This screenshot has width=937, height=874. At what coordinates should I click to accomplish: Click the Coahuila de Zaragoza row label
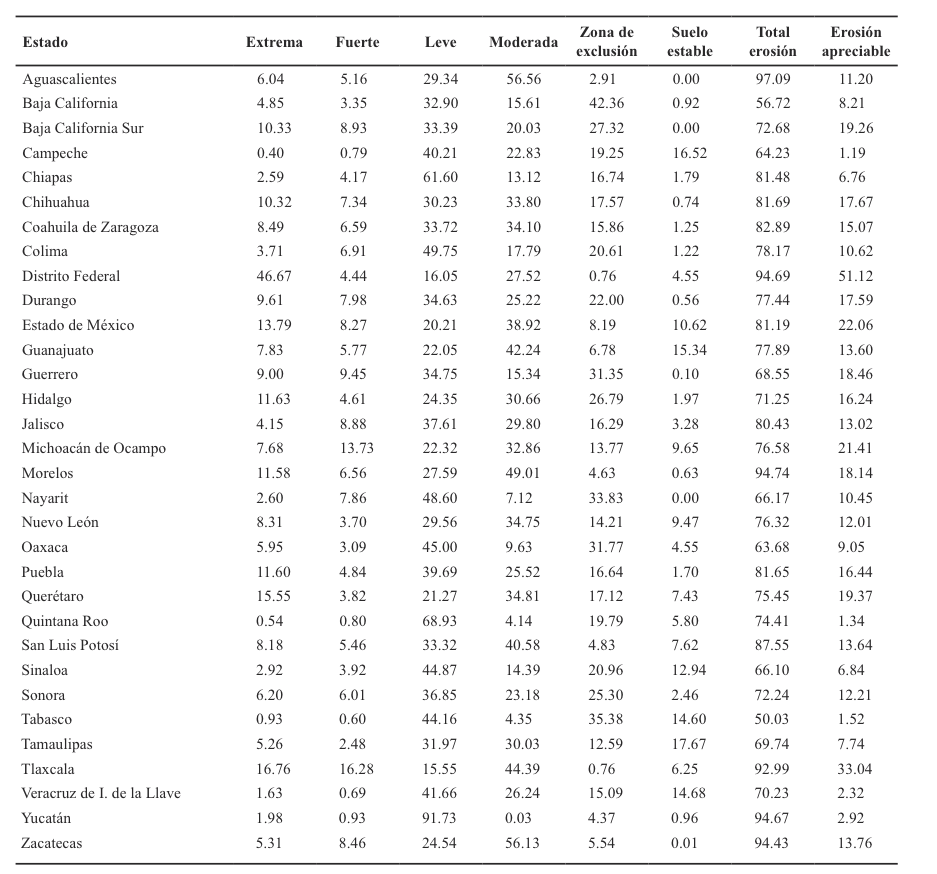(x=90, y=227)
